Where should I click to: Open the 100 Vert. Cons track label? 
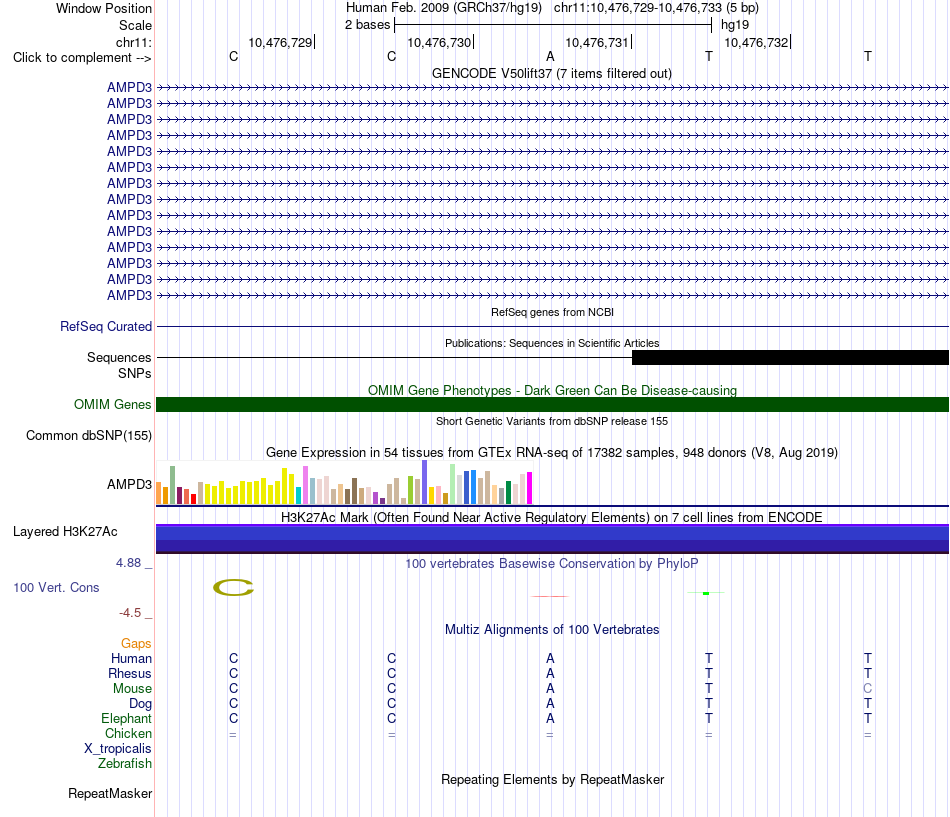click(56, 587)
